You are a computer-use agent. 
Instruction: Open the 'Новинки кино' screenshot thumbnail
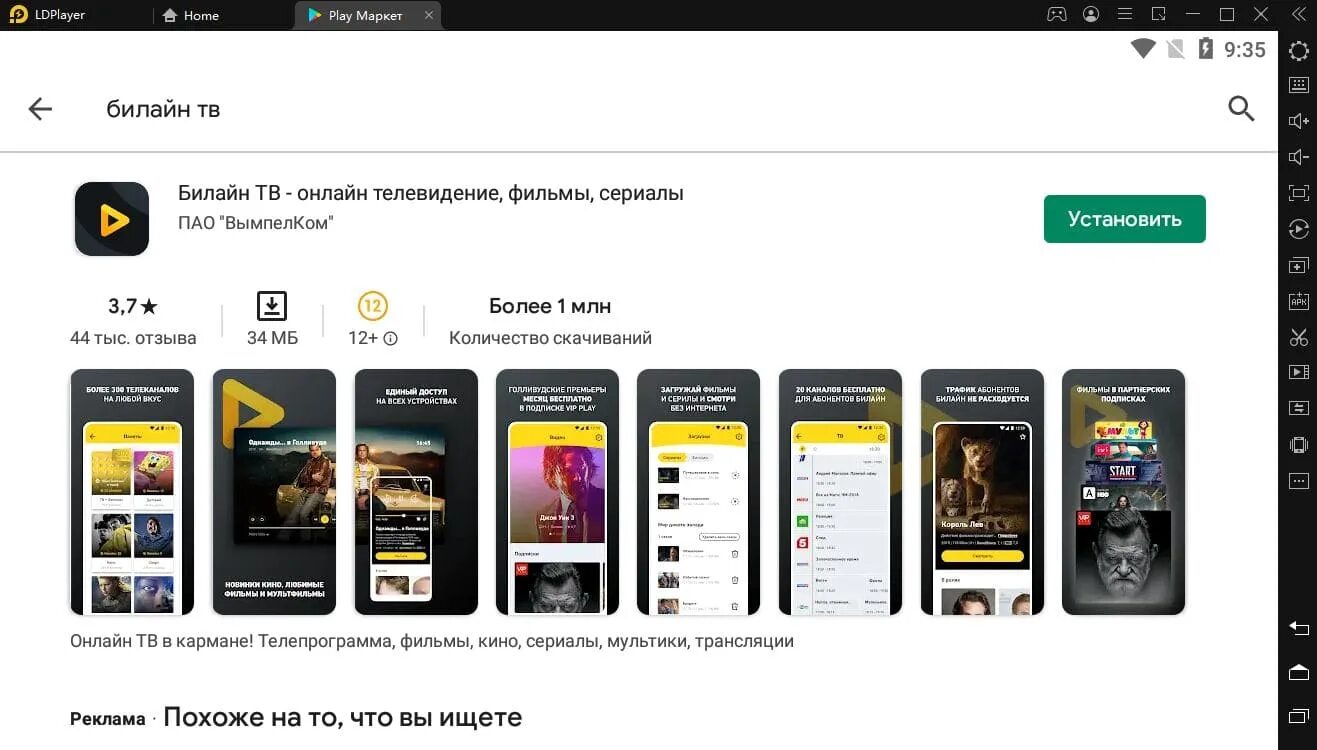pyautogui.click(x=274, y=492)
